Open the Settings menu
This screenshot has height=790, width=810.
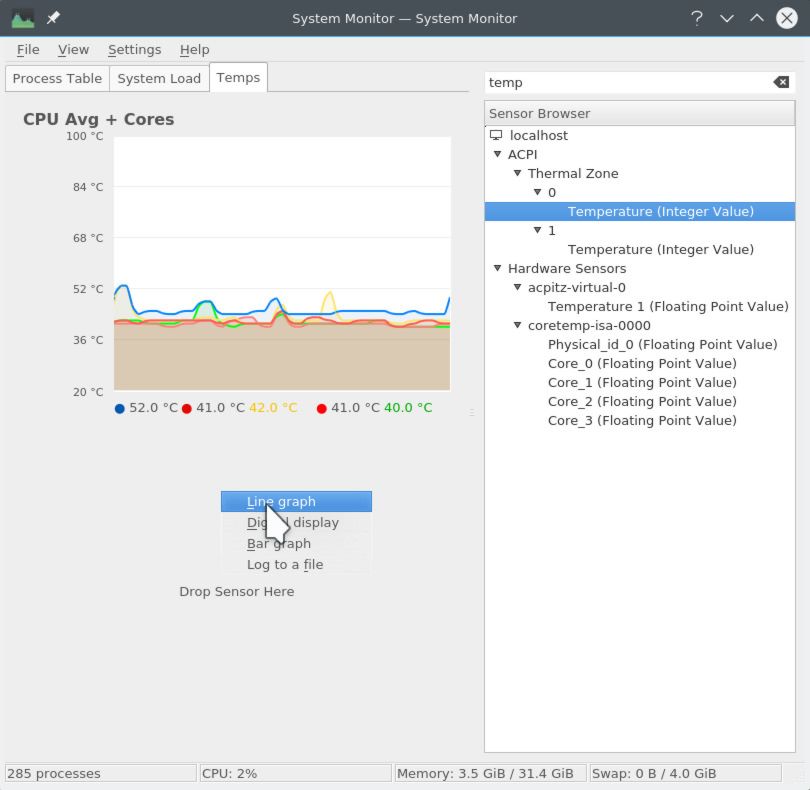point(134,50)
